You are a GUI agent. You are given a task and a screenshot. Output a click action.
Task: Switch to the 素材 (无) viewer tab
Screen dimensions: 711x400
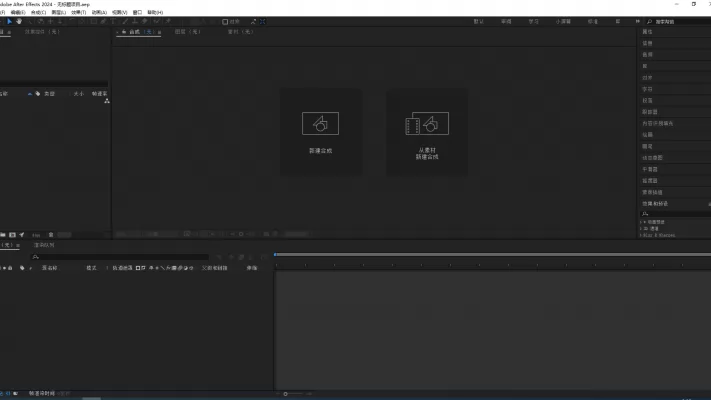pos(241,32)
